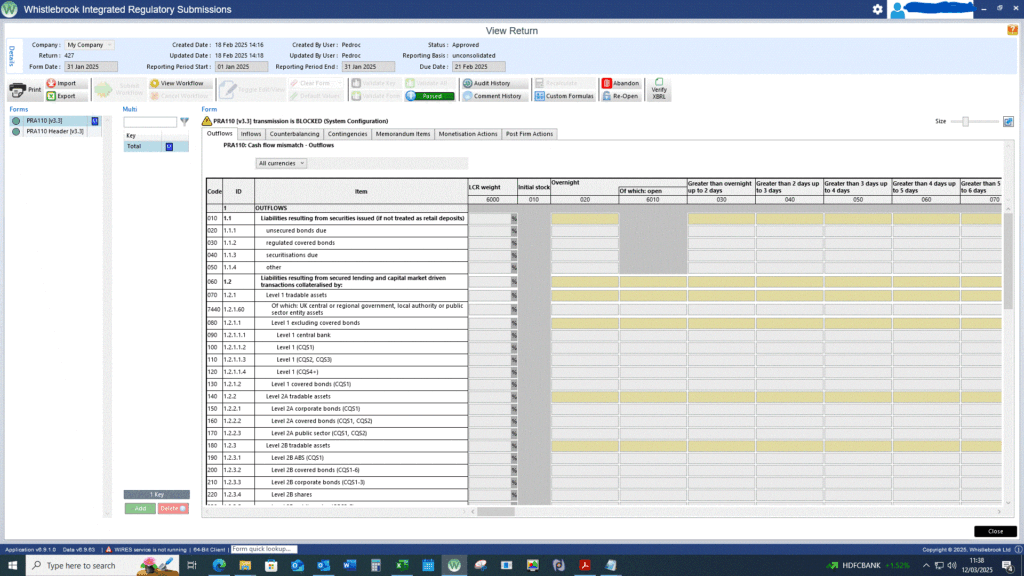The width and height of the screenshot is (1024, 576).
Task: Click the green Add button
Action: (x=139, y=508)
